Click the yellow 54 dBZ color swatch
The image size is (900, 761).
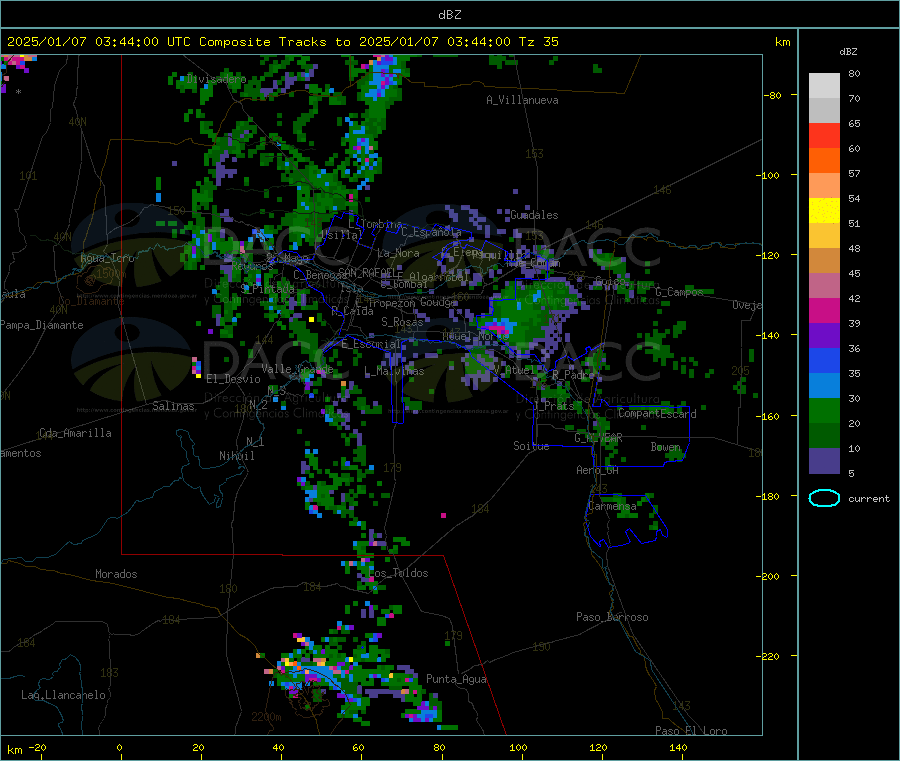pyautogui.click(x=824, y=210)
